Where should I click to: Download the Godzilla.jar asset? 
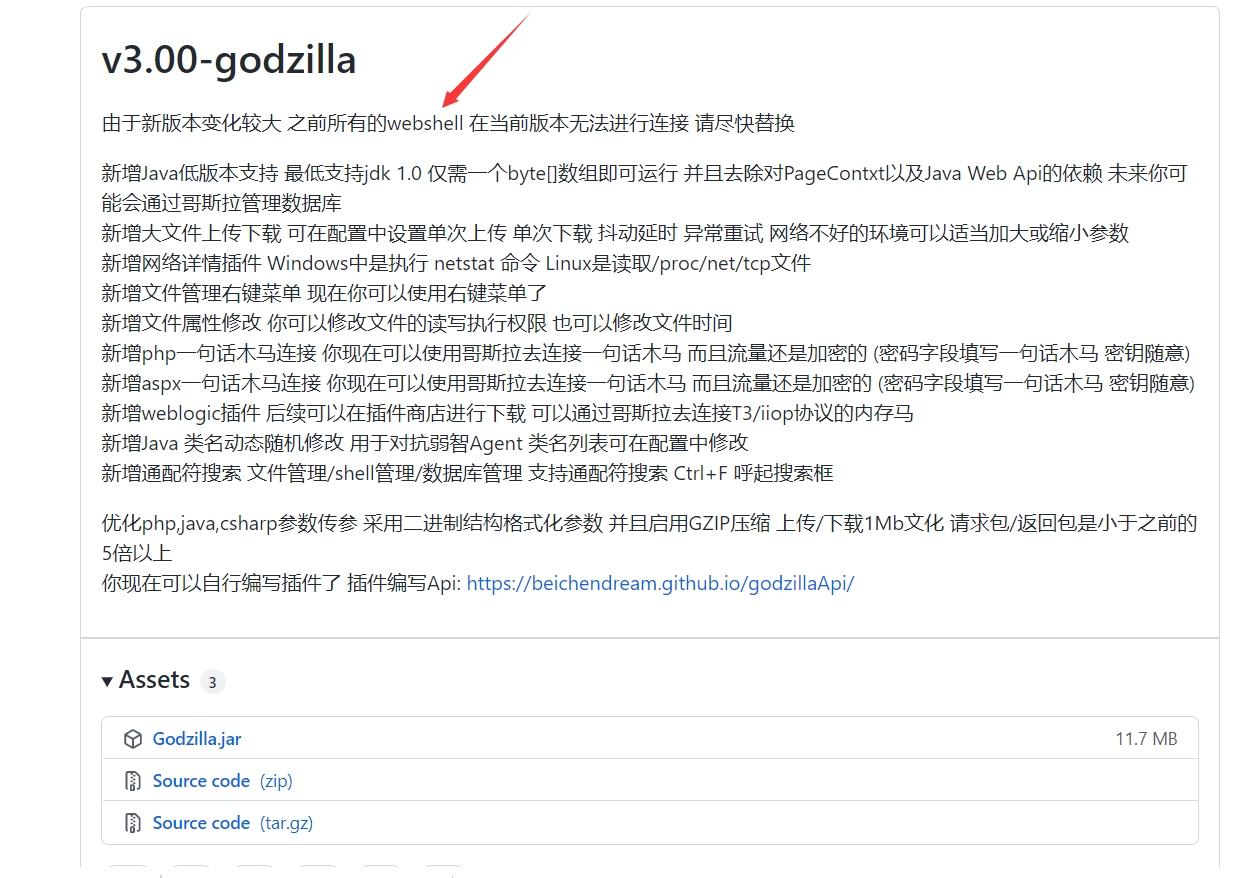(197, 739)
